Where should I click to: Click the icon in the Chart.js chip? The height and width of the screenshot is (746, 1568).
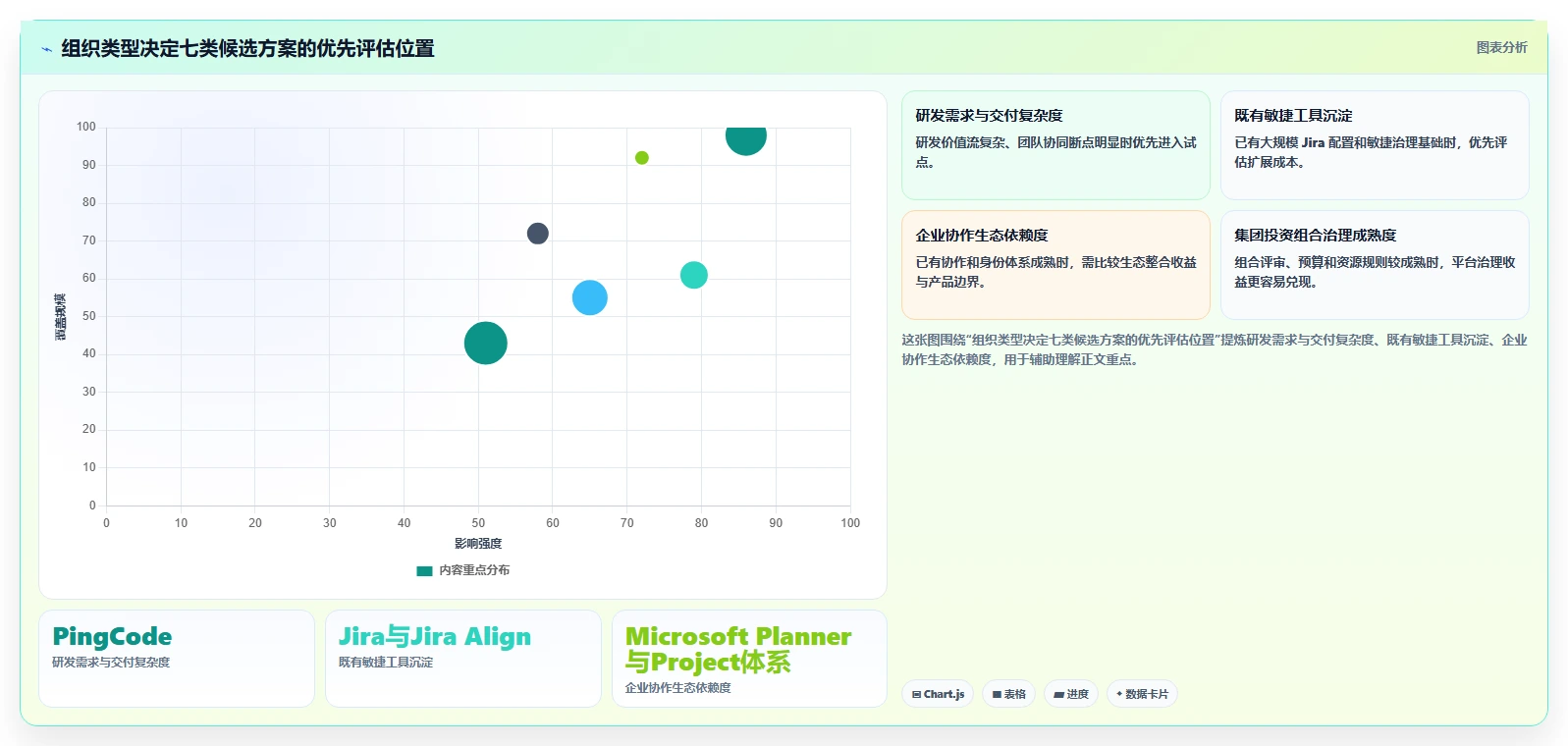tap(916, 694)
